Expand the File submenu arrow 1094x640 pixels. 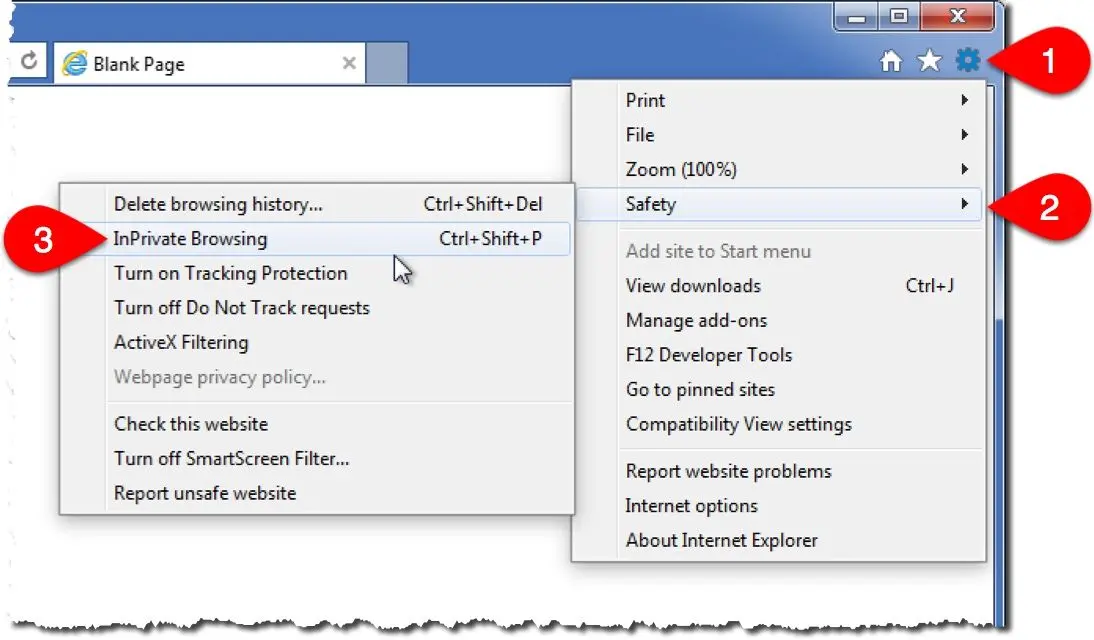(x=964, y=134)
